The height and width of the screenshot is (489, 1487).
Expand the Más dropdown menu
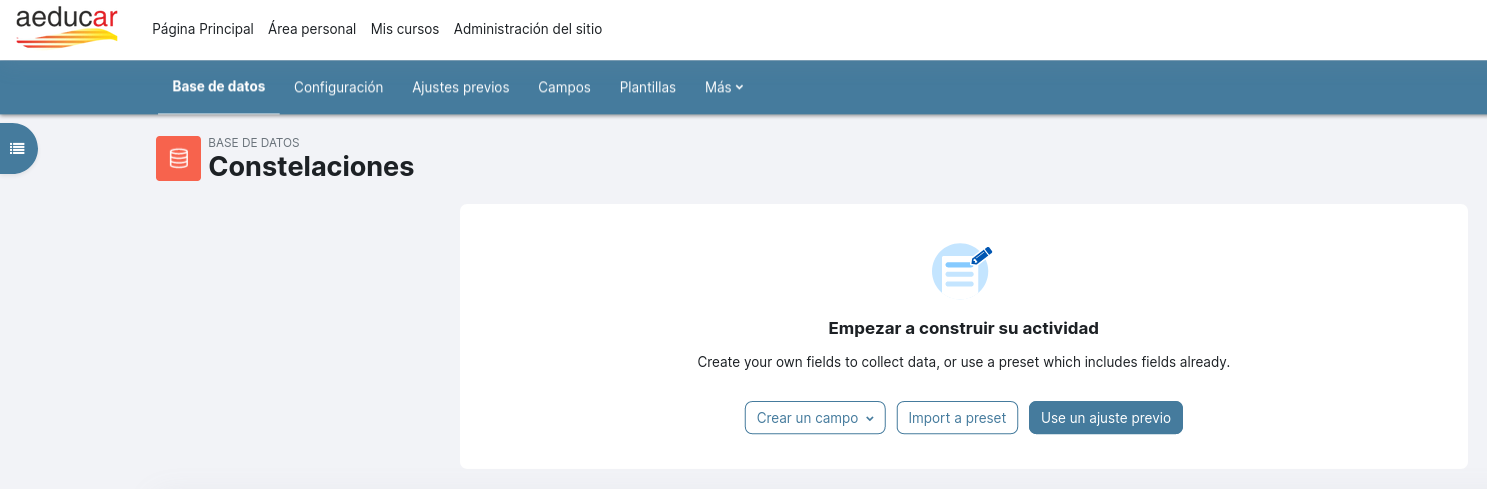click(724, 87)
